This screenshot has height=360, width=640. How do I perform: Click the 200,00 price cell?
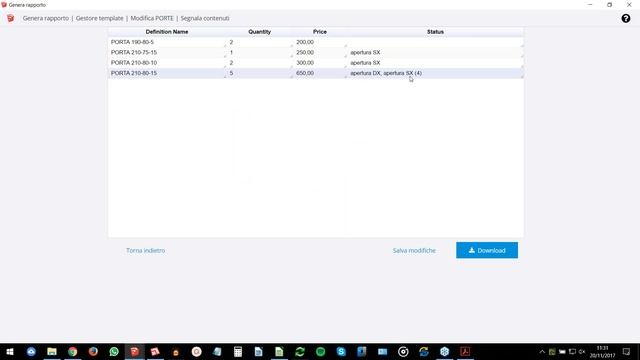point(320,42)
